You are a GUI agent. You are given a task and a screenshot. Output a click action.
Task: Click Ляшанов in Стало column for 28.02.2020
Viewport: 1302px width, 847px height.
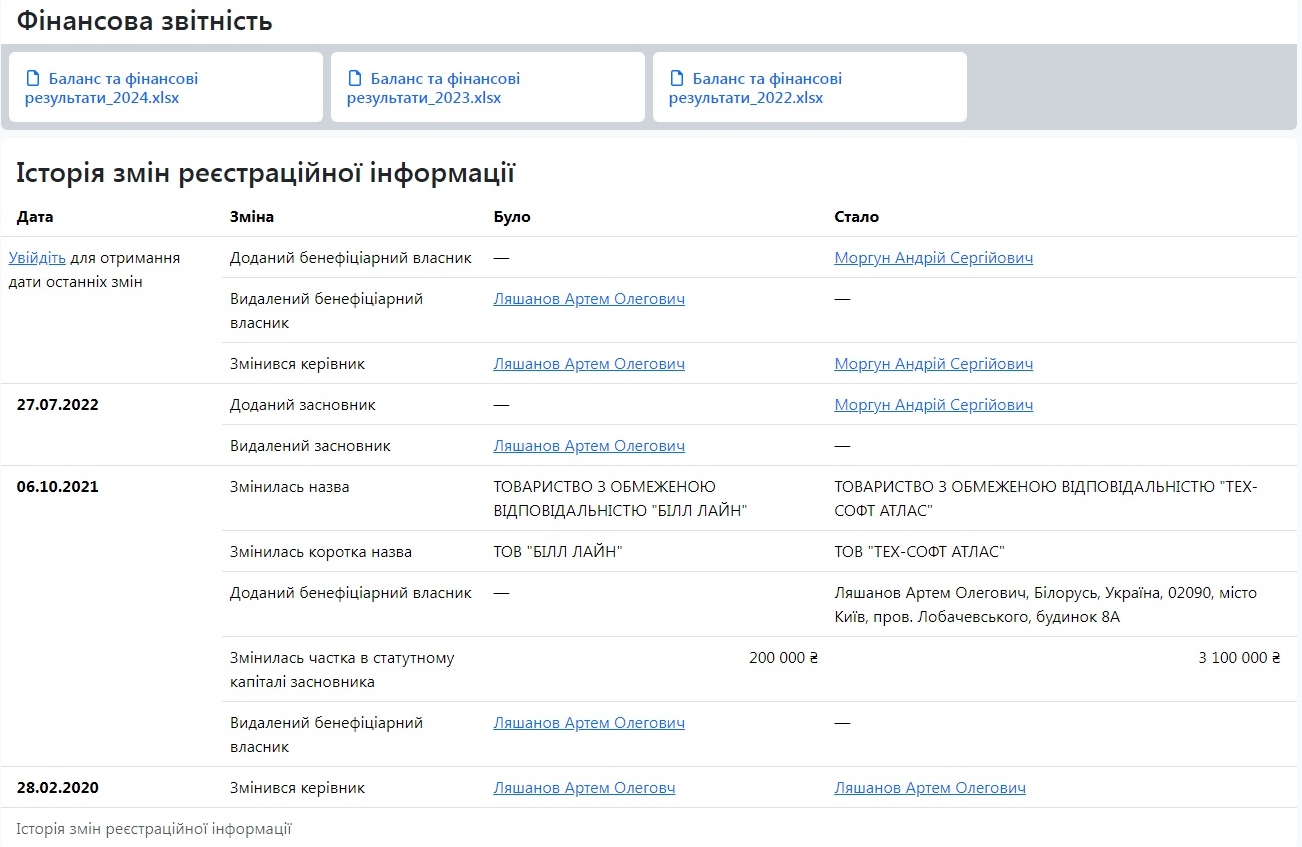pos(930,788)
